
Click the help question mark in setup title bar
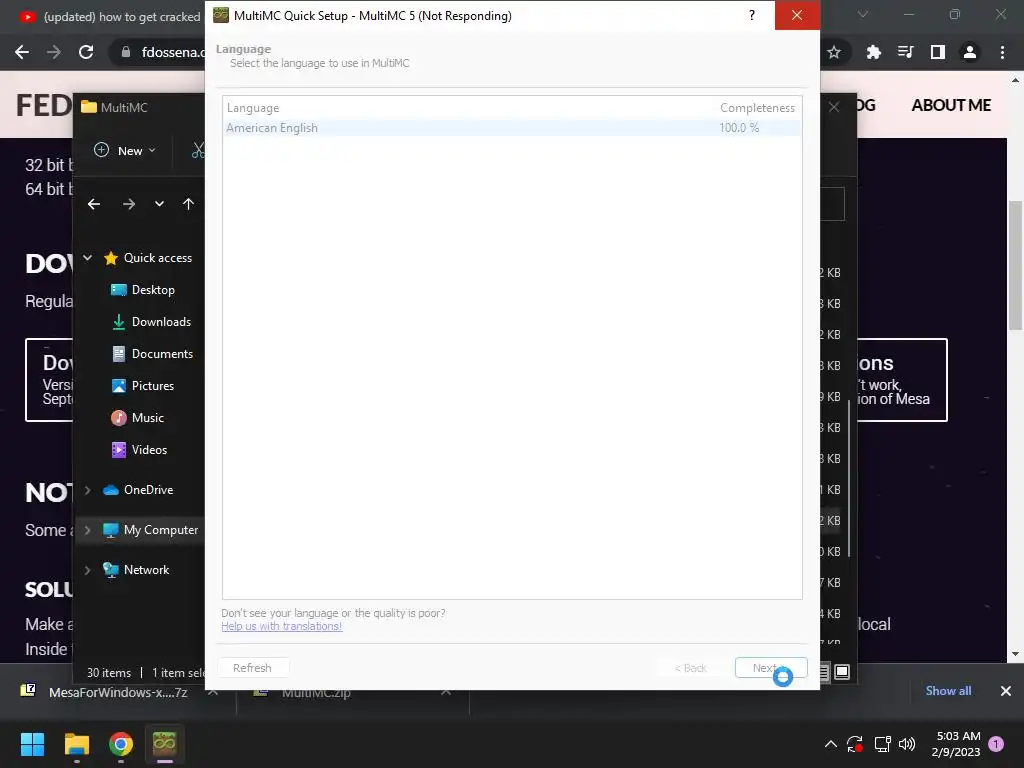tap(752, 15)
